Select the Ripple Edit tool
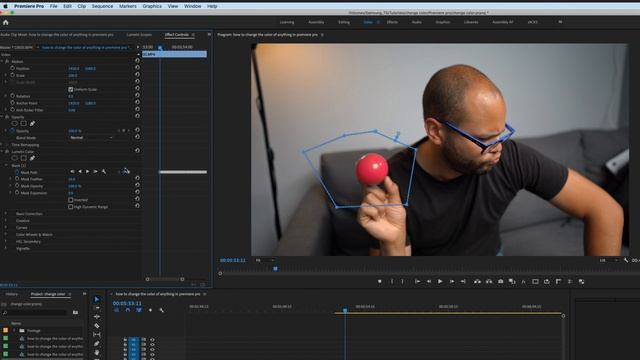This screenshot has width=640, height=360. [x=97, y=317]
